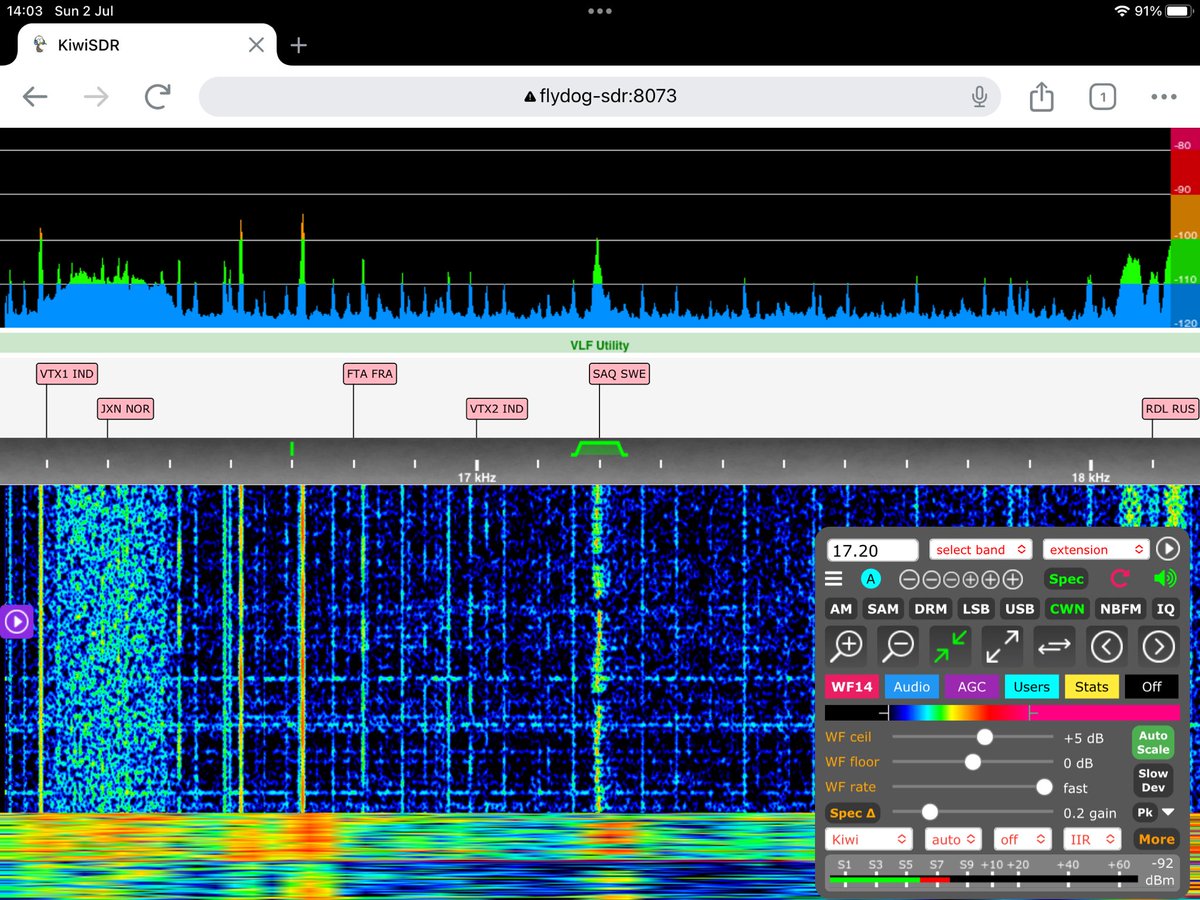Open the 'auto' dropdown
The image size is (1200, 900).
click(953, 840)
